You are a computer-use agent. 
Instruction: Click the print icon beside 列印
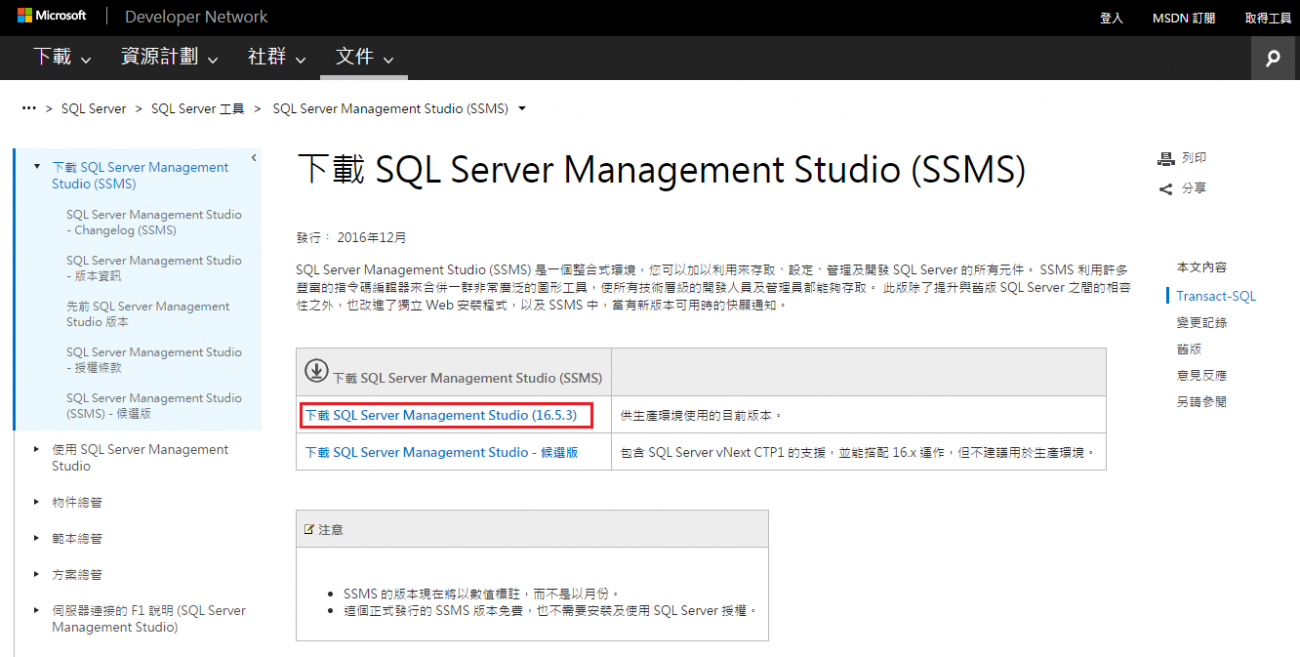coord(1165,158)
